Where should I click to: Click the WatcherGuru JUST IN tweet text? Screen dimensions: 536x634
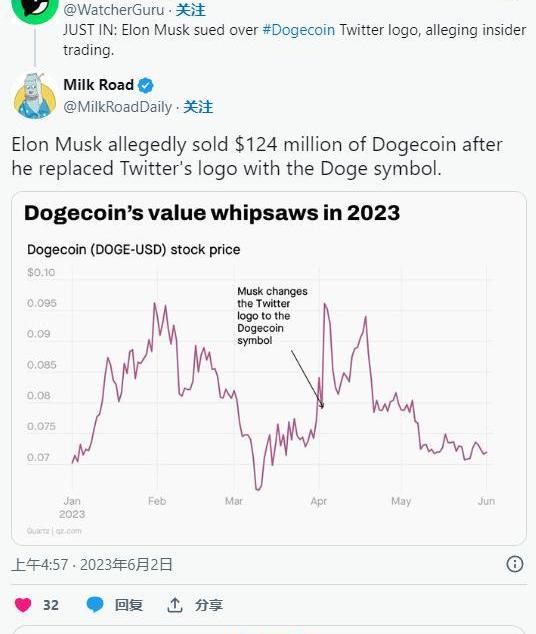click(x=295, y=40)
